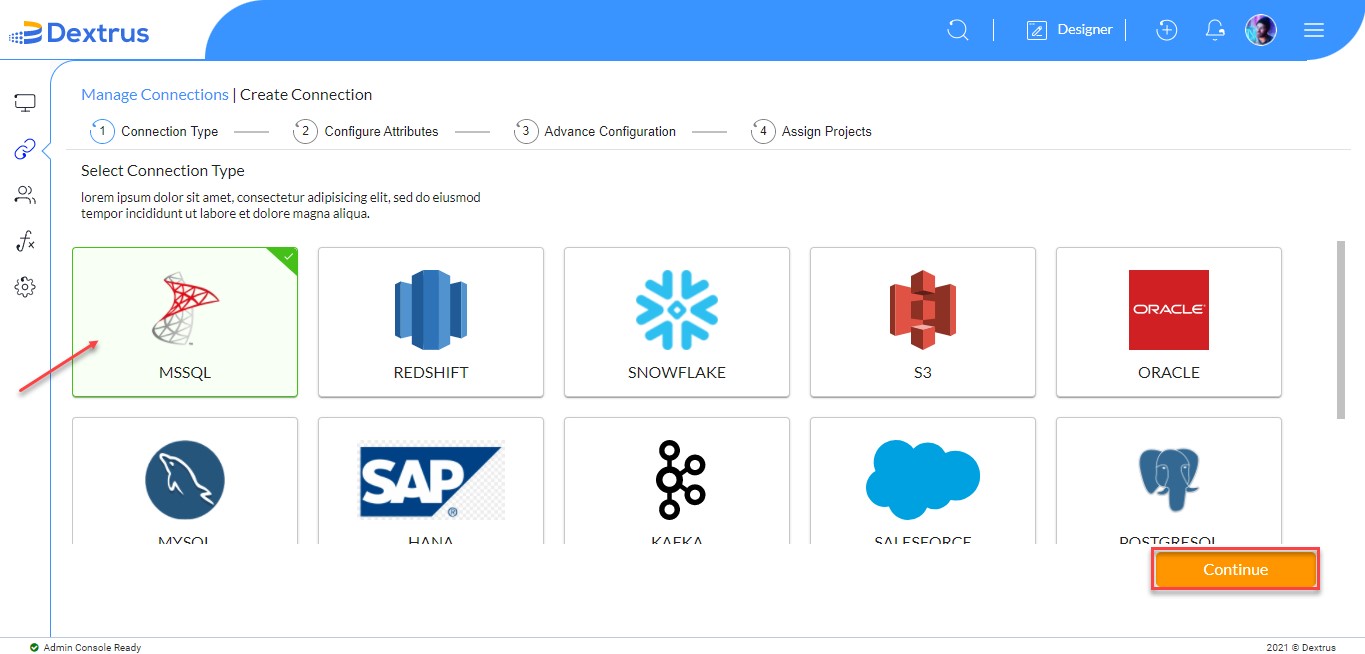Select the connections link icon in sidebar

coord(25,150)
